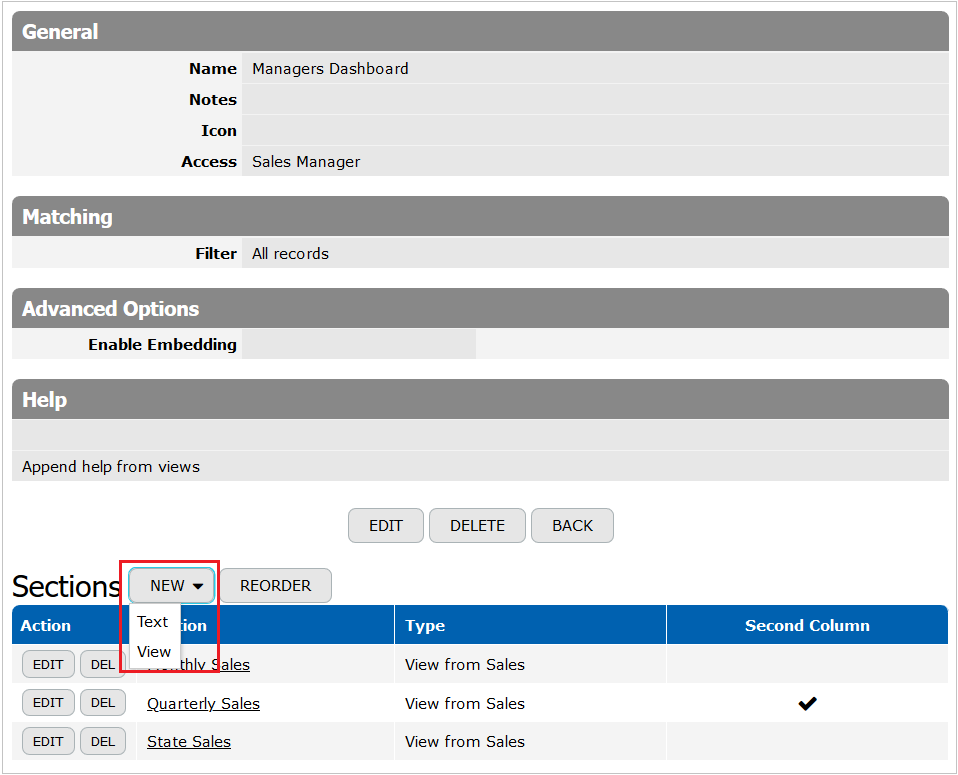This screenshot has height=775, width=958.
Task: Open the Quarterly Sales link
Action: click(x=203, y=703)
